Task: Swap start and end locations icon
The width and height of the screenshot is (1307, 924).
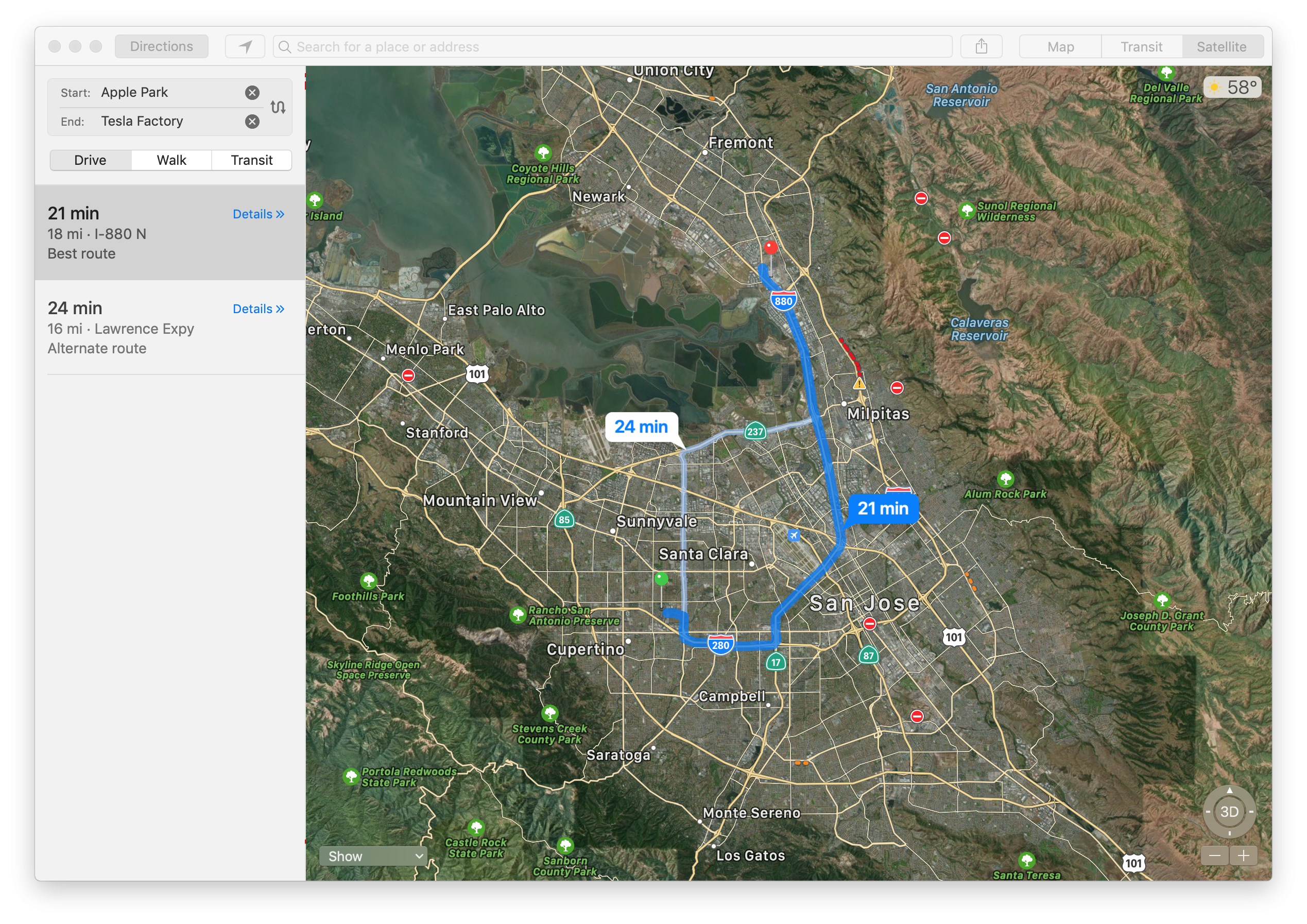Action: (x=278, y=107)
